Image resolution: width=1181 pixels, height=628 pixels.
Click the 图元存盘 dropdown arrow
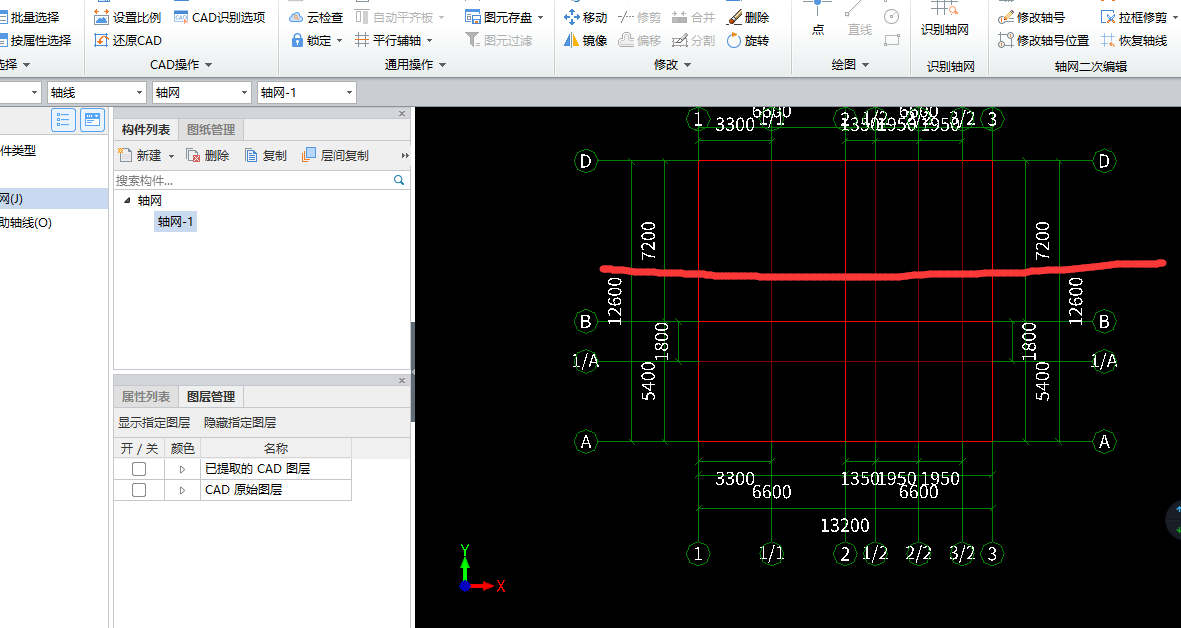(x=540, y=17)
